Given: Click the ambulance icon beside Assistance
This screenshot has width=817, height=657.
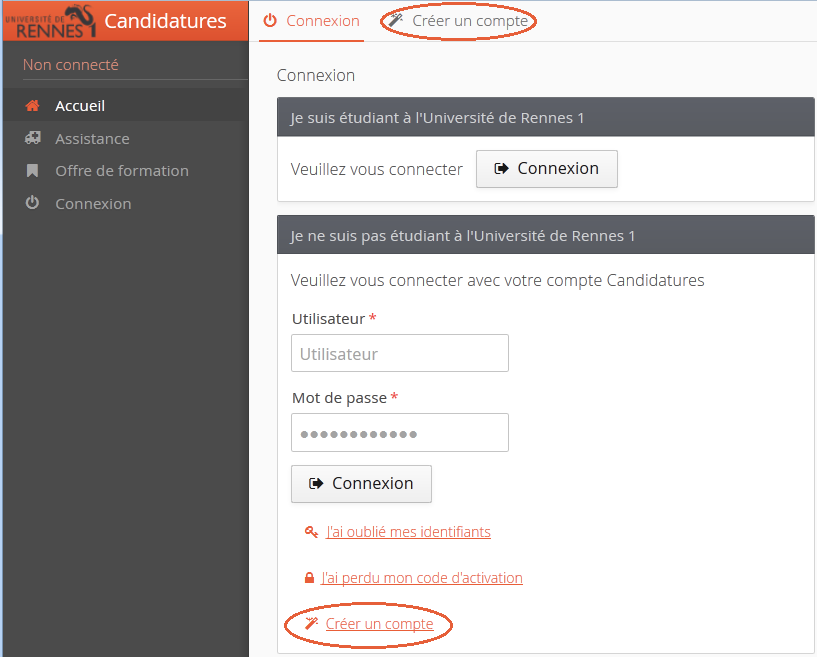Looking at the screenshot, I should [33, 138].
